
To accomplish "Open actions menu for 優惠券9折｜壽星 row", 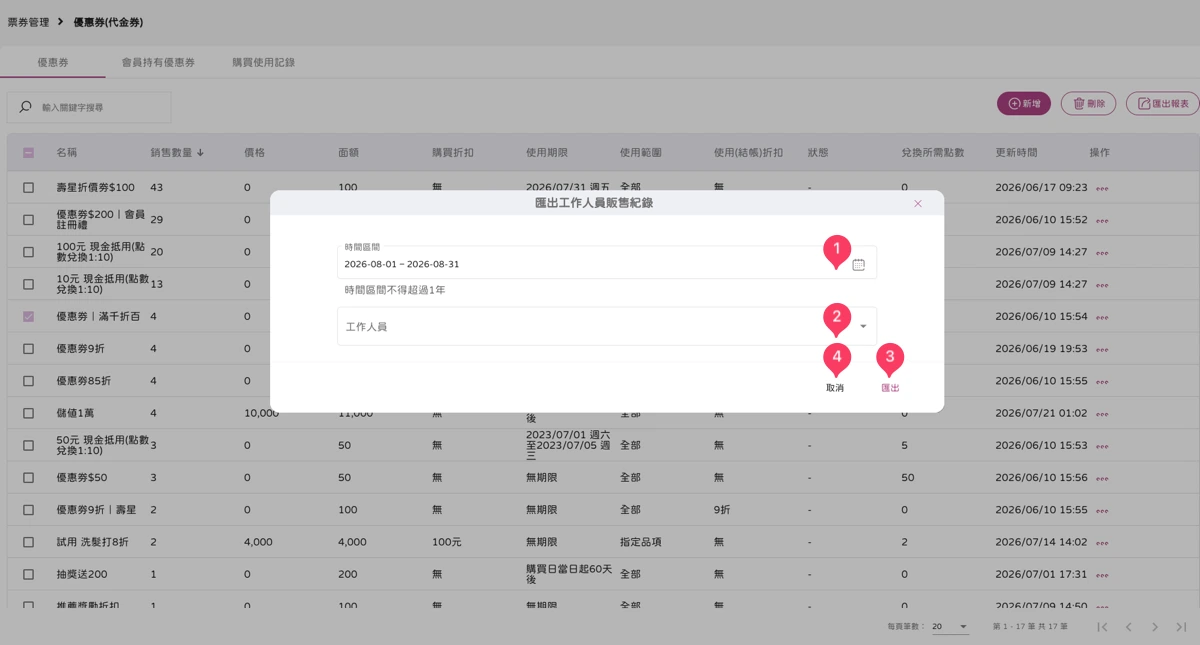I will [1102, 511].
